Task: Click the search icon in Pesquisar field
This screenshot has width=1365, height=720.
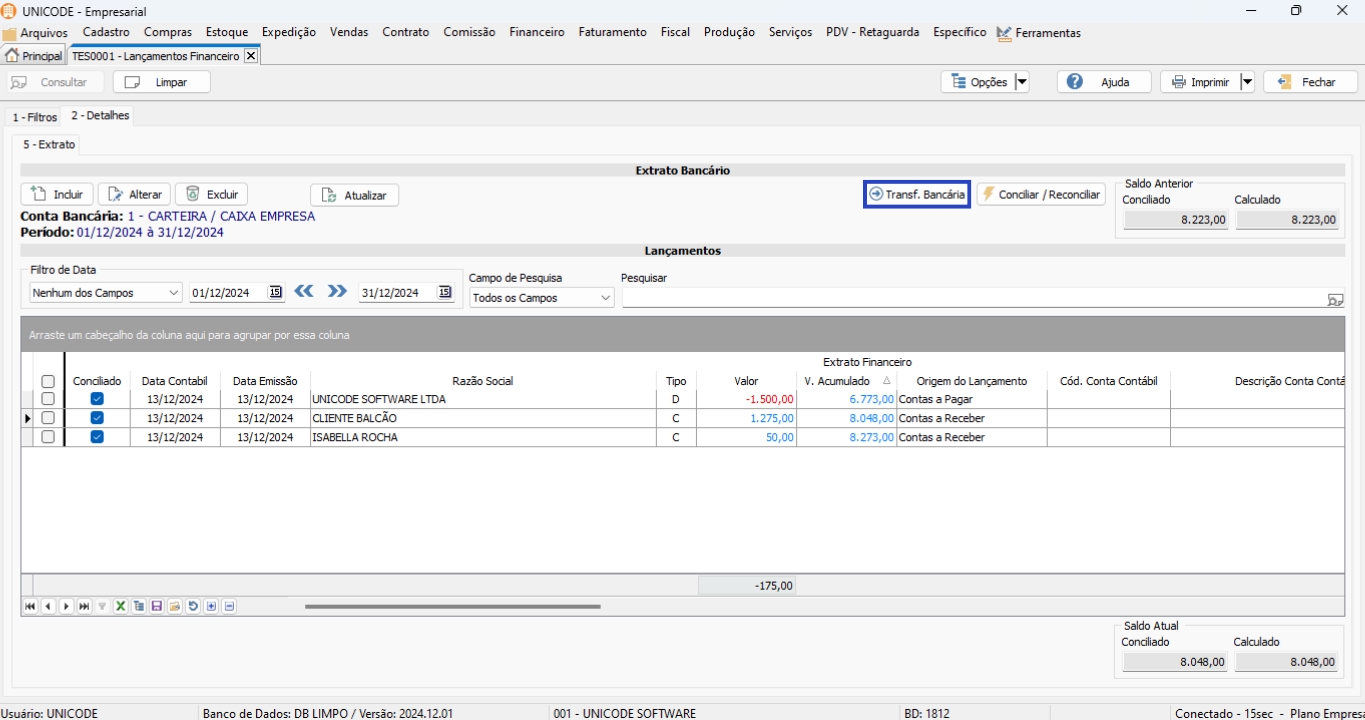Action: [x=1335, y=299]
